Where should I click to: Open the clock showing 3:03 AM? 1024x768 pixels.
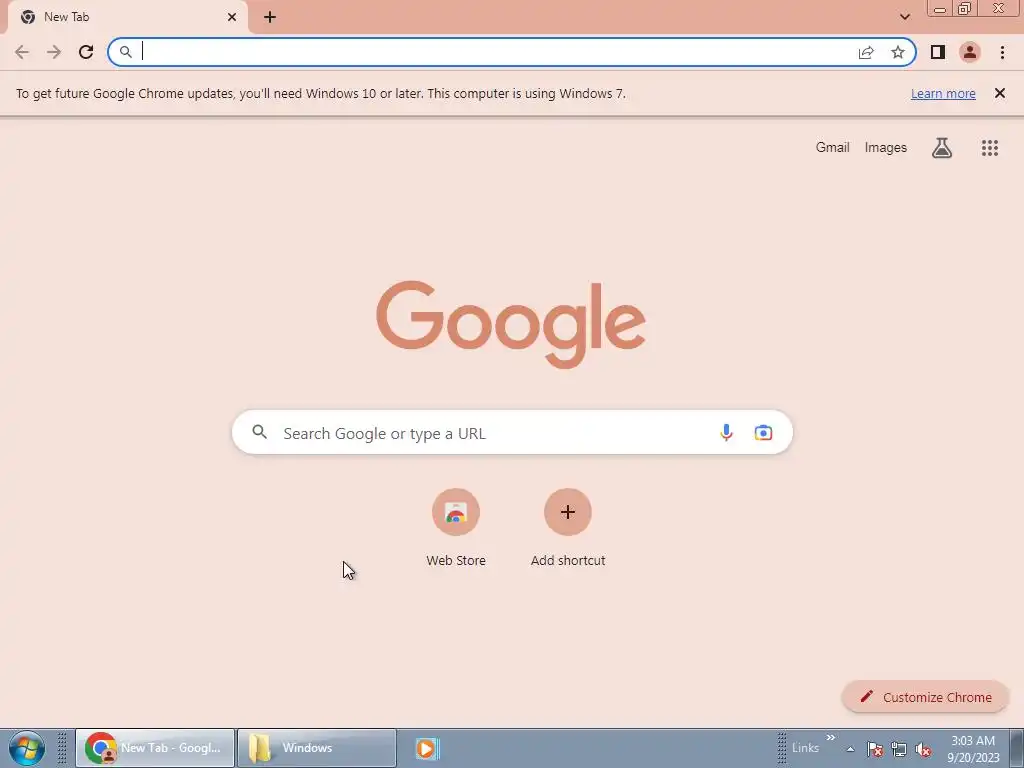tap(973, 748)
